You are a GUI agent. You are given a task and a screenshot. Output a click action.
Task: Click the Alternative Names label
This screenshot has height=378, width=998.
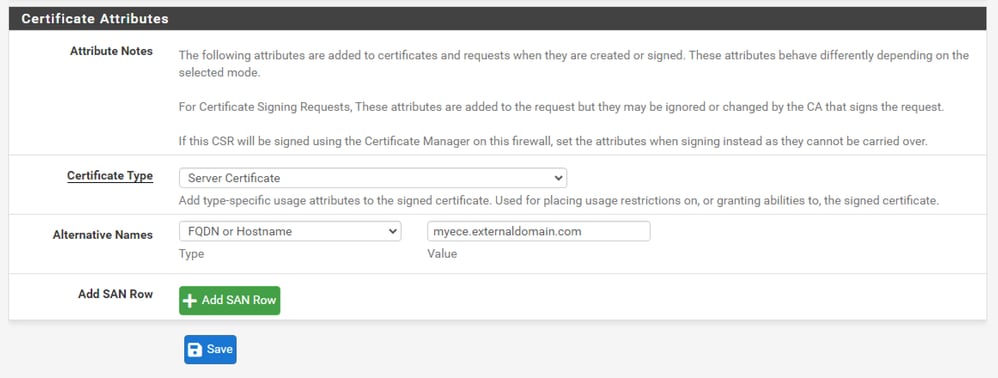click(103, 235)
